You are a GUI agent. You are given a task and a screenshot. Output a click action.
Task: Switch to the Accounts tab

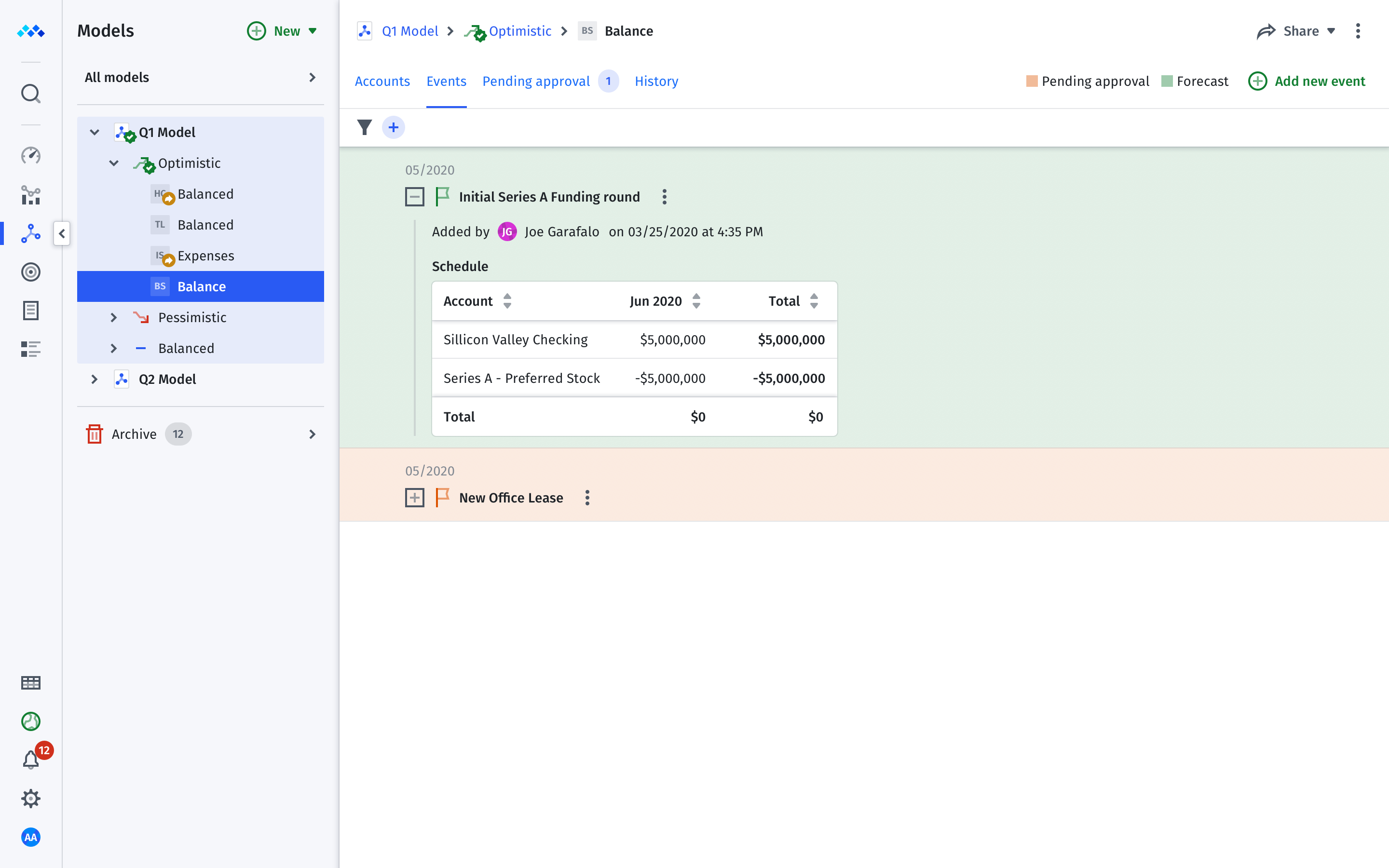tap(382, 81)
